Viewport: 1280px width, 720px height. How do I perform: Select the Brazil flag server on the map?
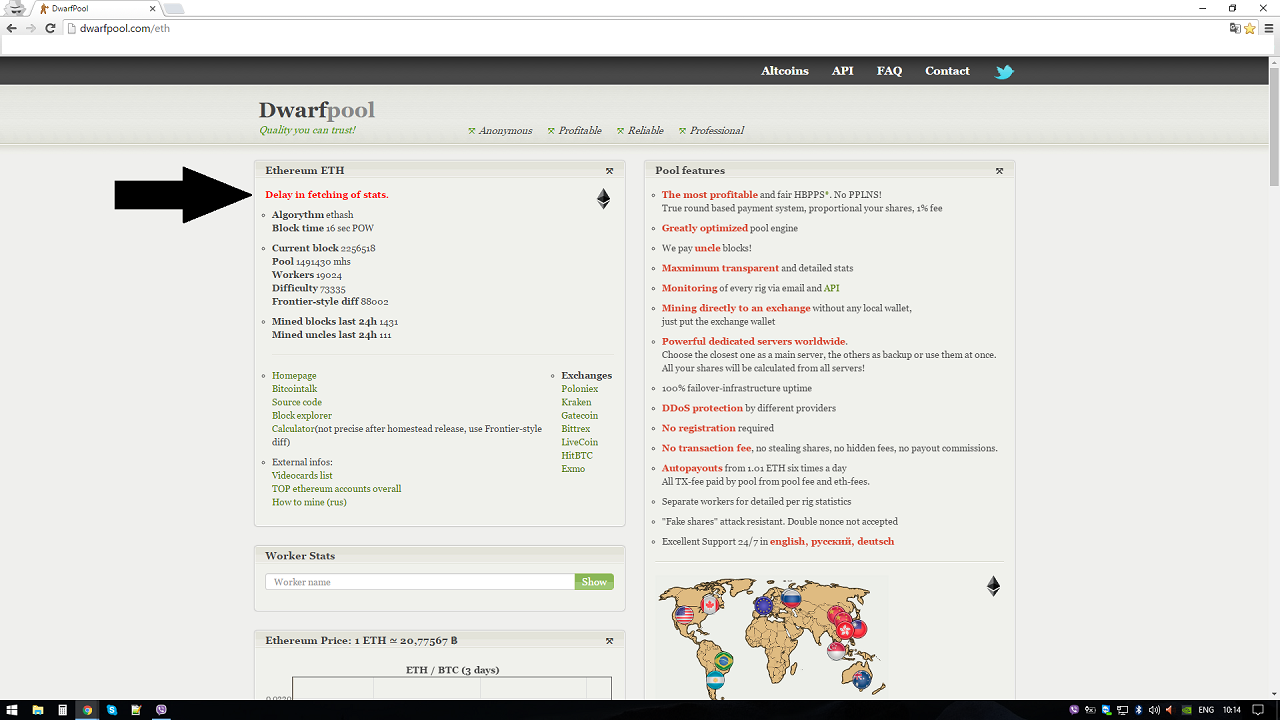(x=723, y=661)
